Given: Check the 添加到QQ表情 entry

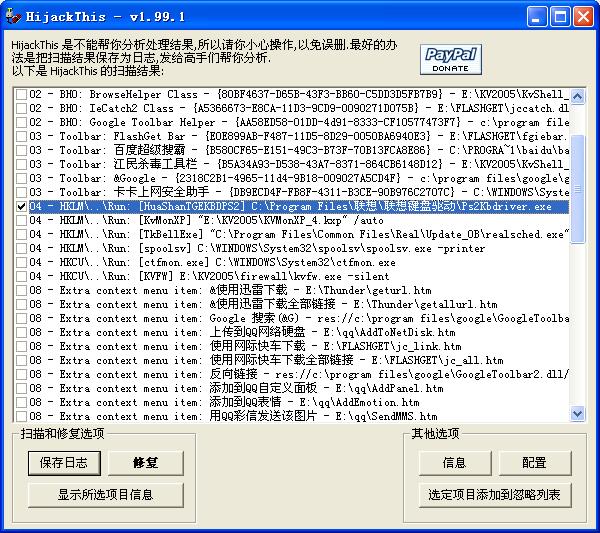Looking at the screenshot, I should tap(21, 402).
